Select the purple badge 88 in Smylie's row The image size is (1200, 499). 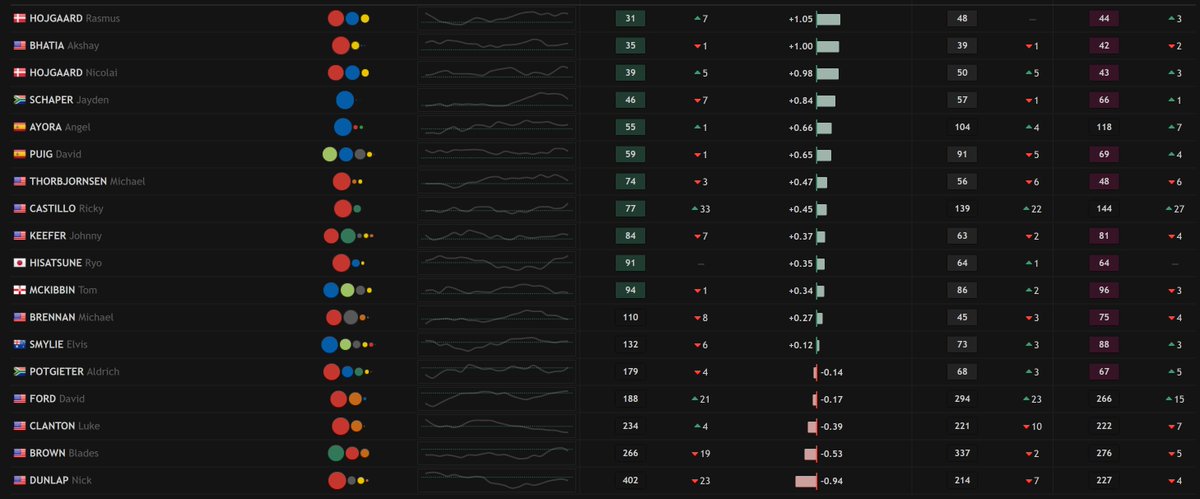point(1105,344)
